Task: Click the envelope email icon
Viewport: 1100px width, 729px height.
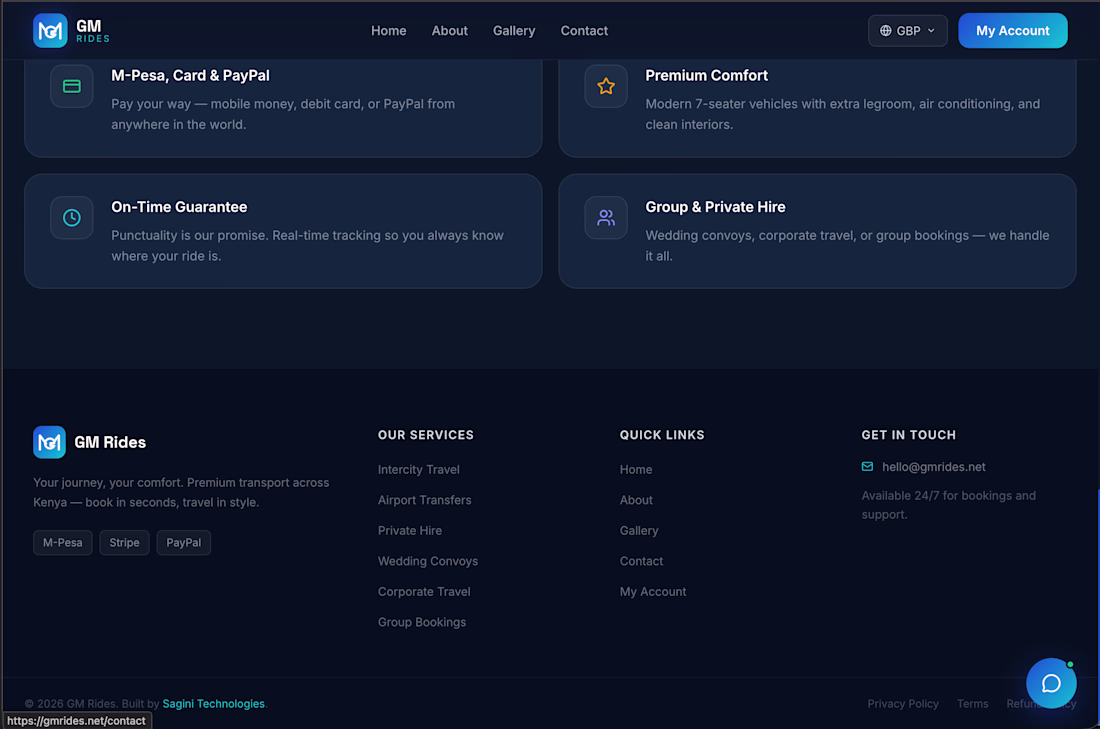Action: click(868, 467)
